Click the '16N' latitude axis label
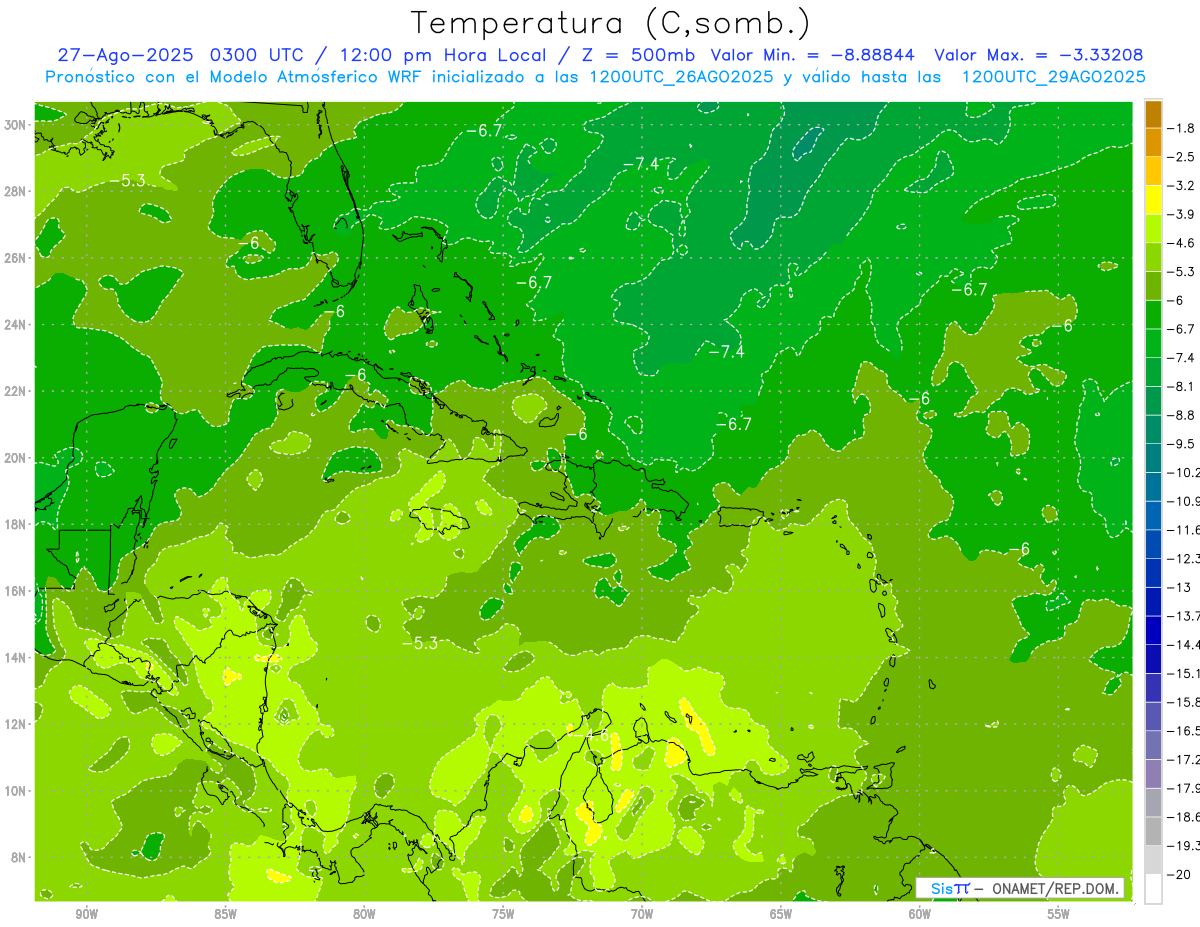 17,591
